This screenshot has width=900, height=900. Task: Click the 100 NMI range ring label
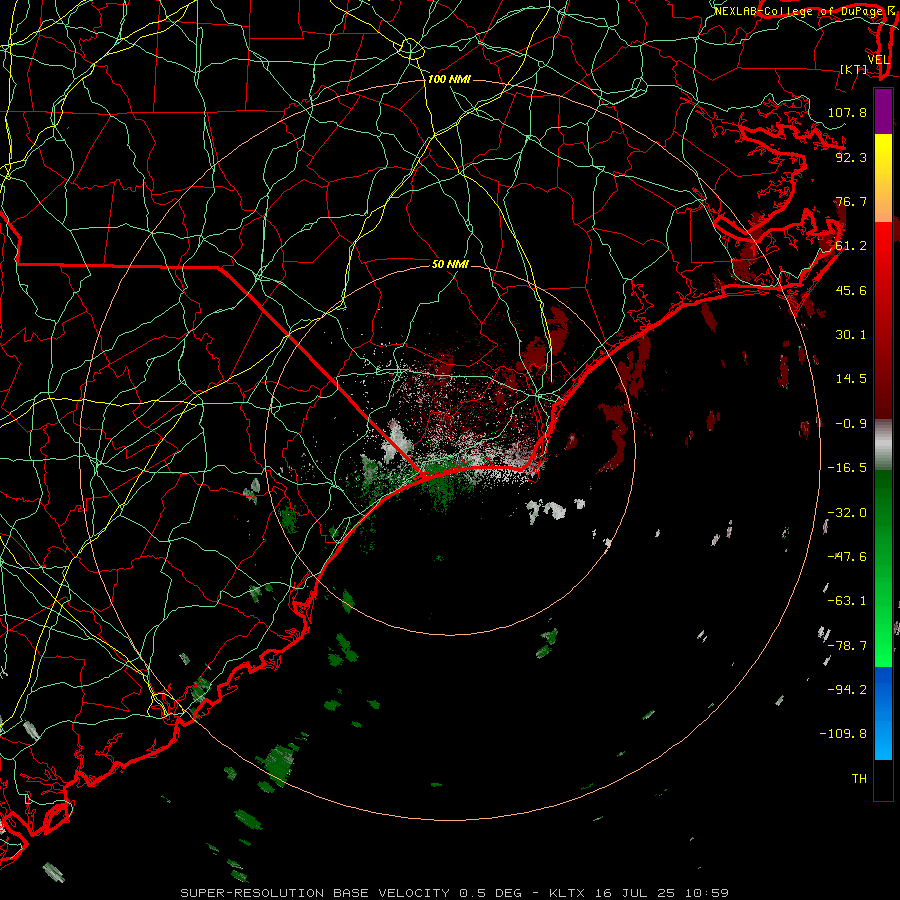point(449,79)
